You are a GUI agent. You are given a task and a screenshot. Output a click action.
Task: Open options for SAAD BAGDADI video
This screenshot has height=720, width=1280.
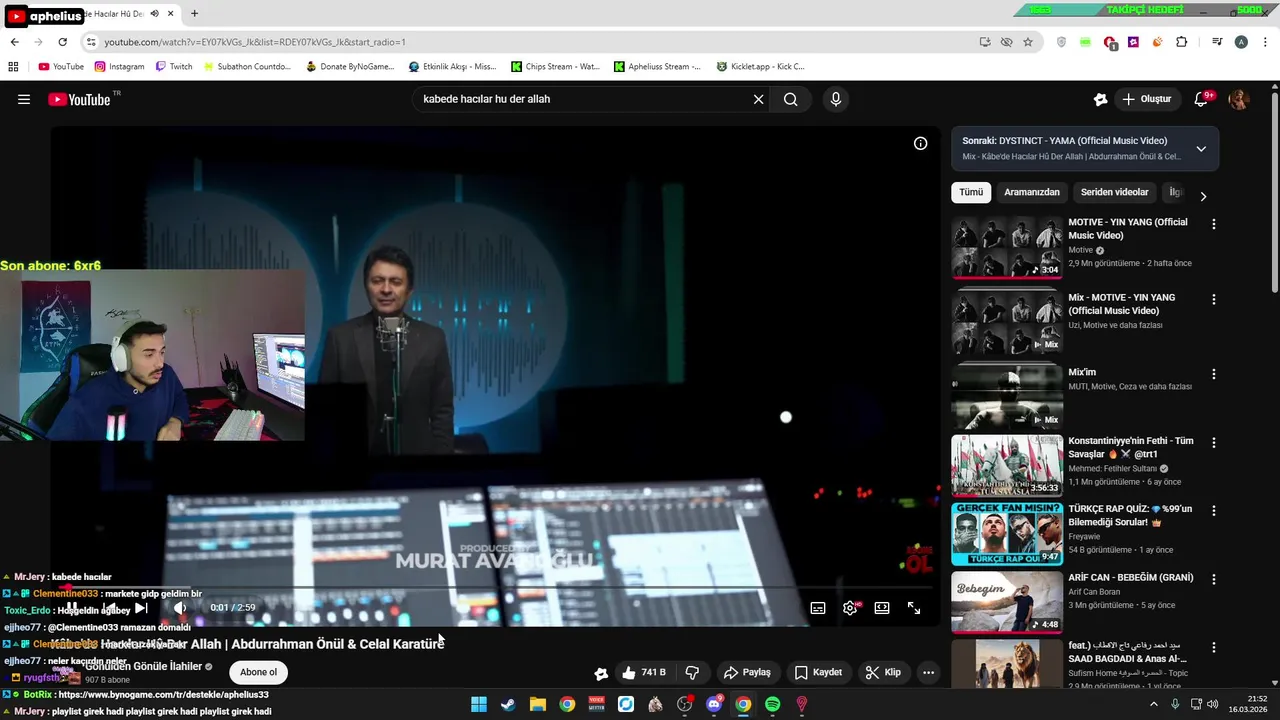coord(1214,647)
